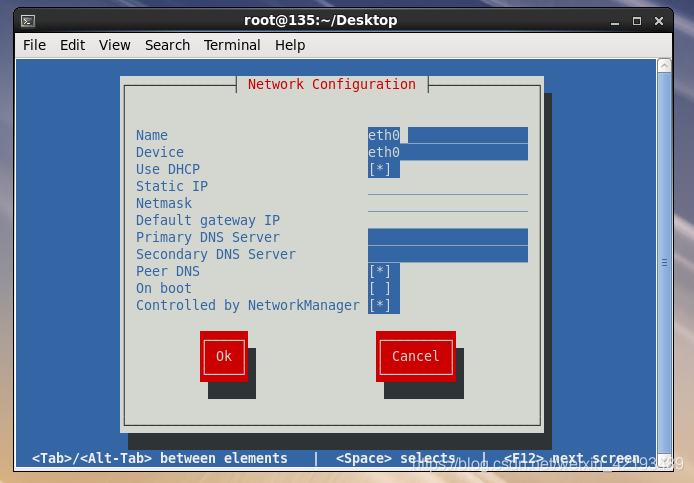This screenshot has height=483, width=694.
Task: Click the On boot label
Action: click(x=164, y=288)
